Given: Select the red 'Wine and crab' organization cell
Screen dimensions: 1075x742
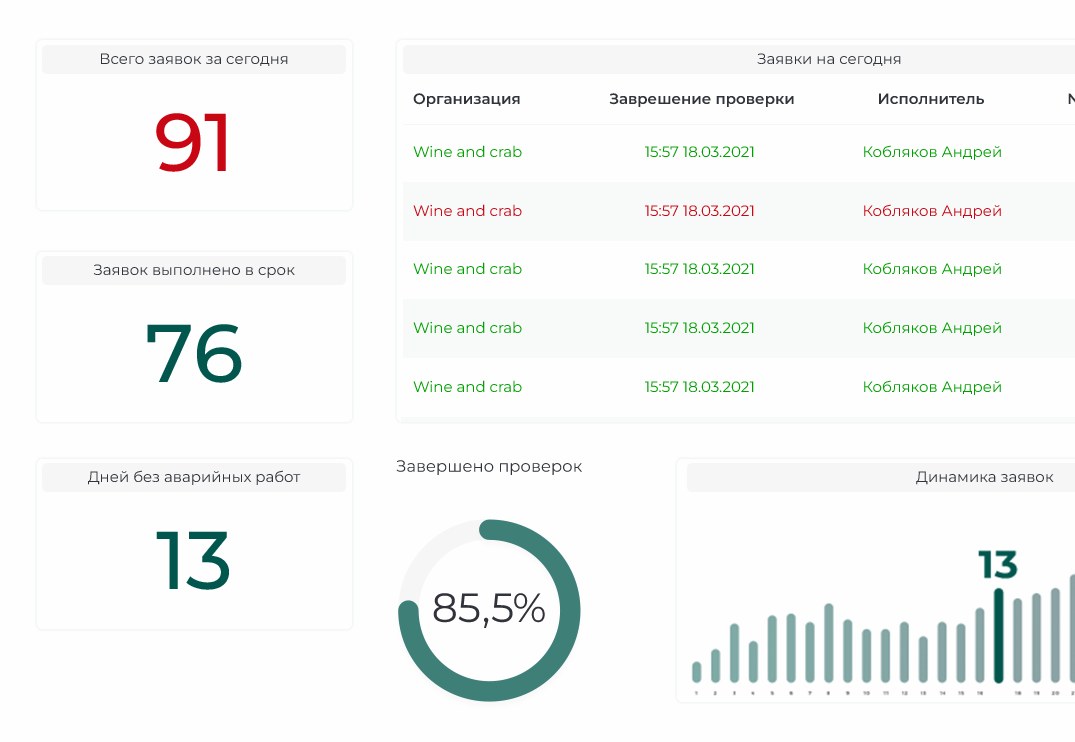Looking at the screenshot, I should click(x=468, y=211).
